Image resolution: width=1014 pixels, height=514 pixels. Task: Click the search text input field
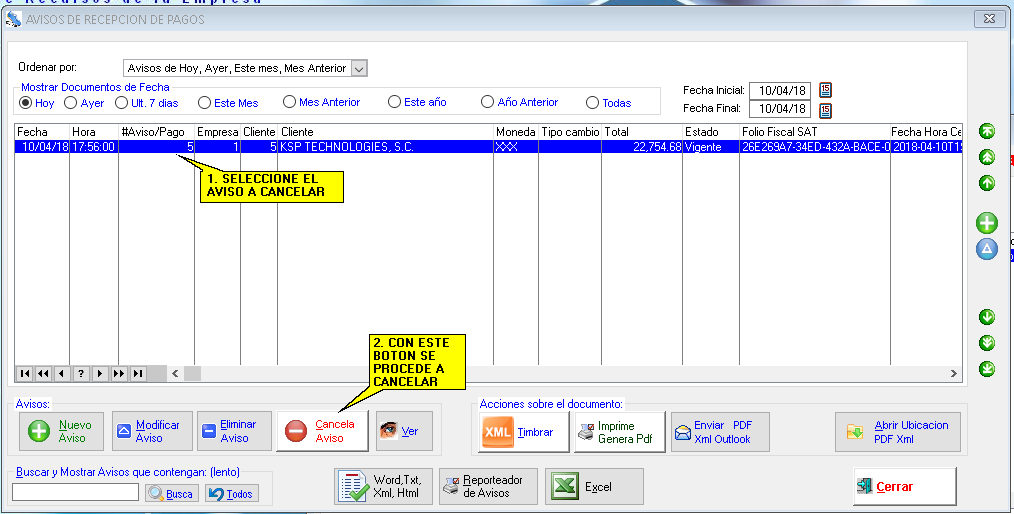coord(75,492)
